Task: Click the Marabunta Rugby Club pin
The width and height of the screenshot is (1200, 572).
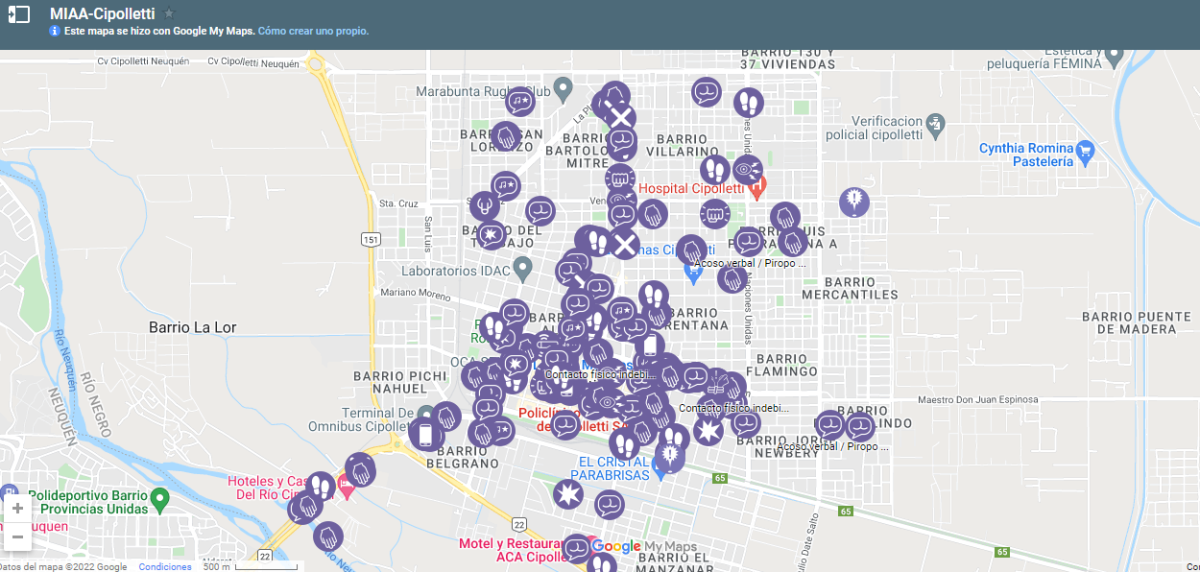Action: pos(563,91)
